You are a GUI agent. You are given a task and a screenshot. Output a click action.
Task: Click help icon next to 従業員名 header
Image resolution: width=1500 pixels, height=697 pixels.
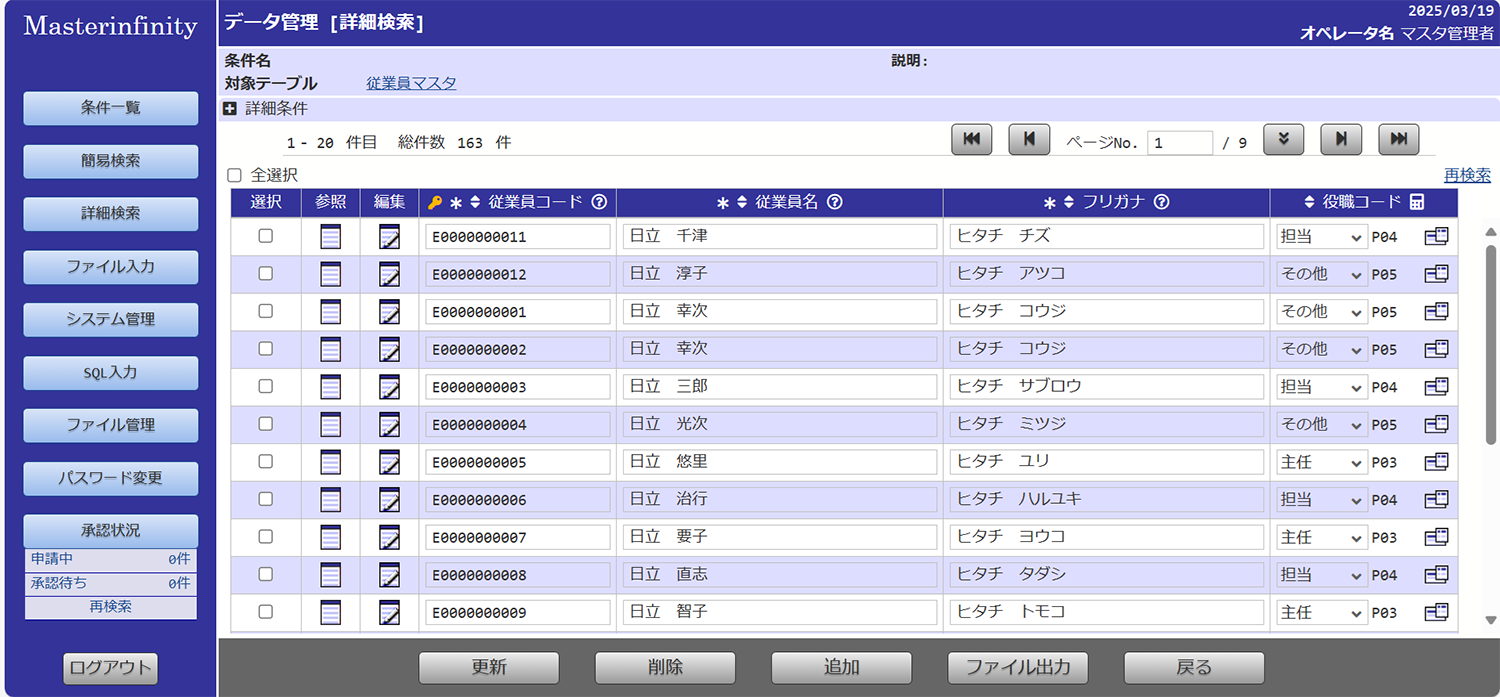tap(834, 202)
